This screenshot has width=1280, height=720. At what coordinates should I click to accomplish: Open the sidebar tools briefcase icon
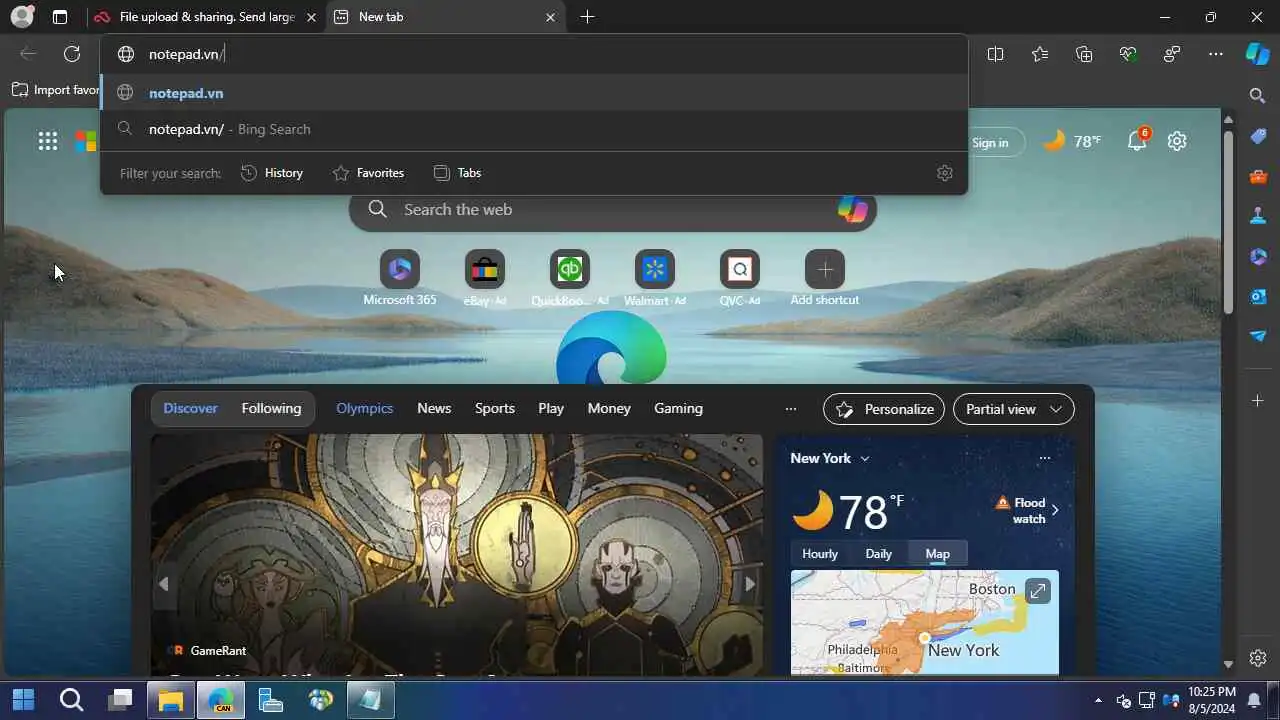(1258, 176)
